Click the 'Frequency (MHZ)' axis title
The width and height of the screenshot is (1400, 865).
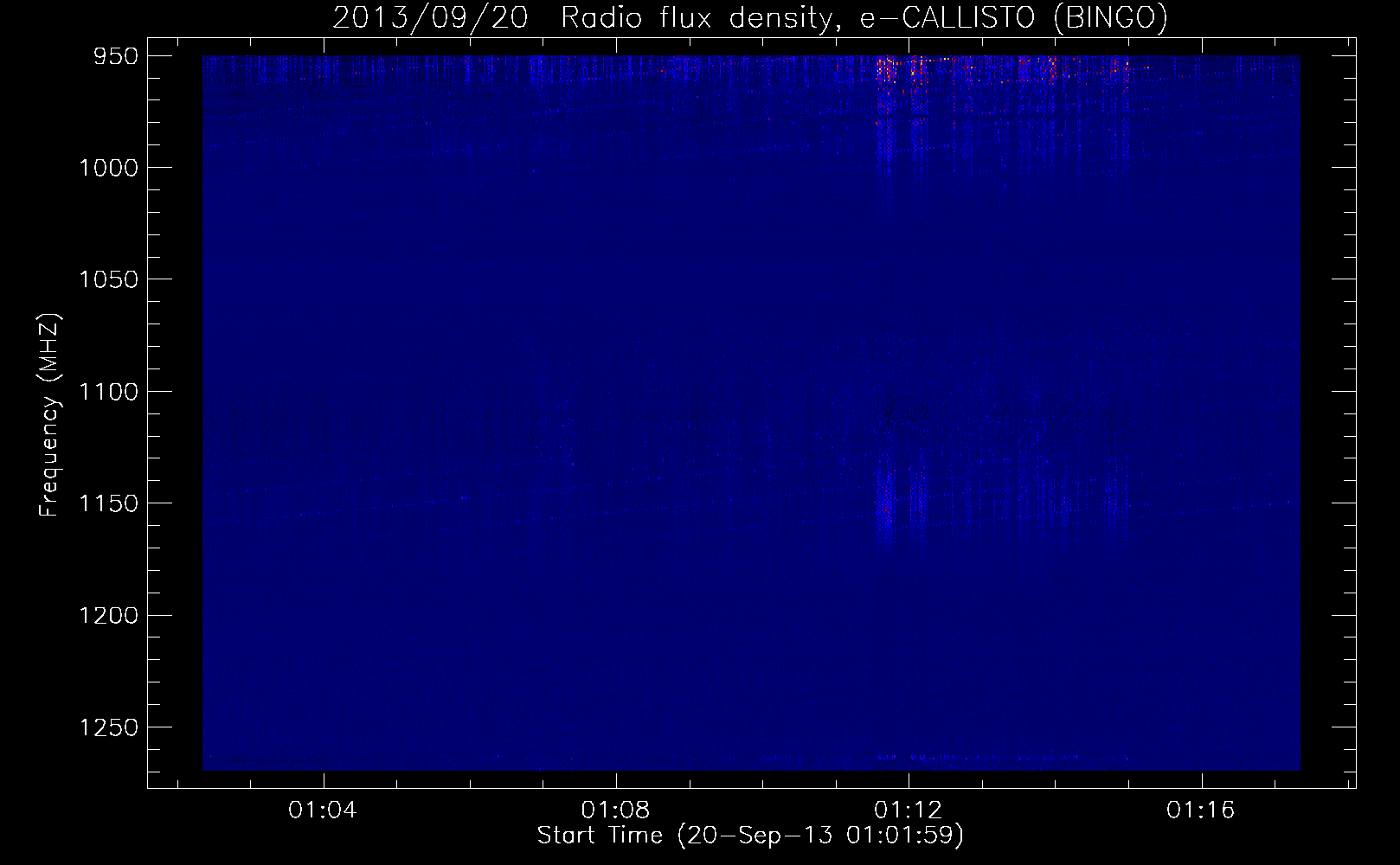[x=49, y=415]
